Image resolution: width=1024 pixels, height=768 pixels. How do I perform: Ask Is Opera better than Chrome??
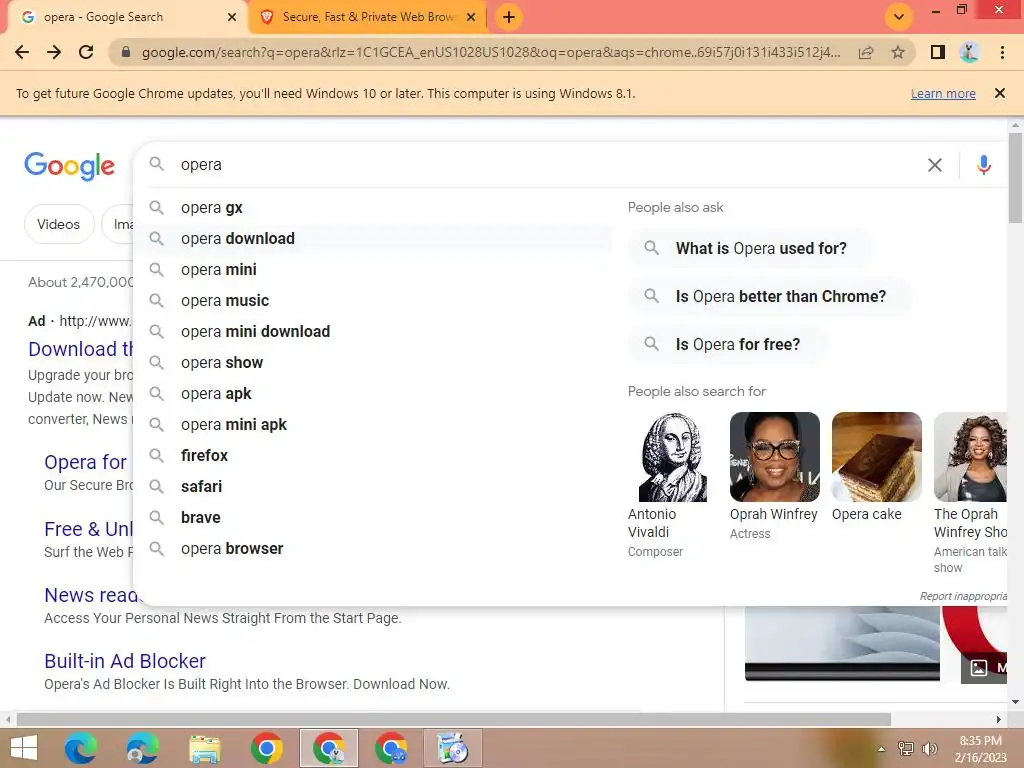770,296
